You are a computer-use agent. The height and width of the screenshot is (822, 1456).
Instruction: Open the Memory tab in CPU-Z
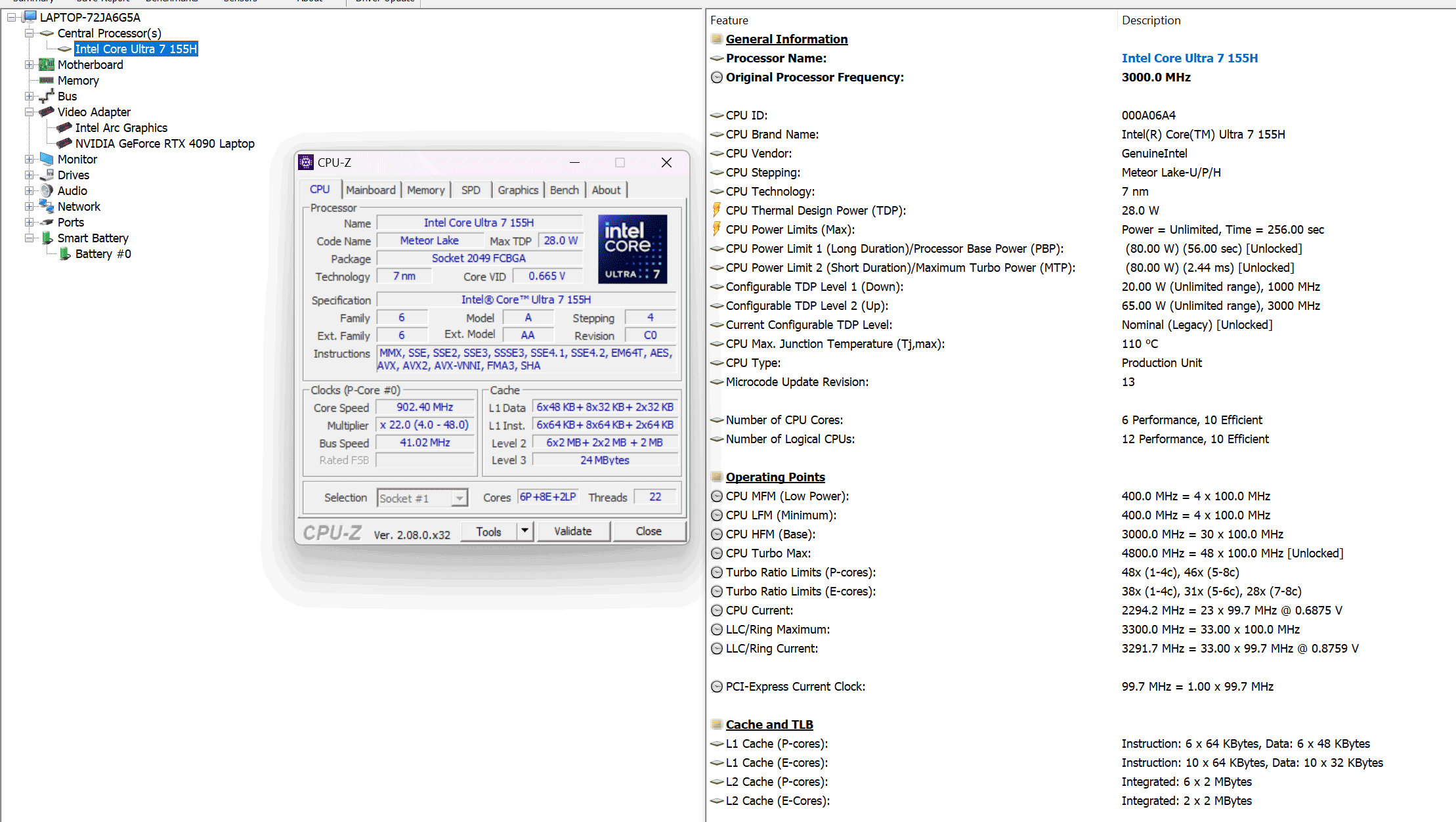point(425,190)
